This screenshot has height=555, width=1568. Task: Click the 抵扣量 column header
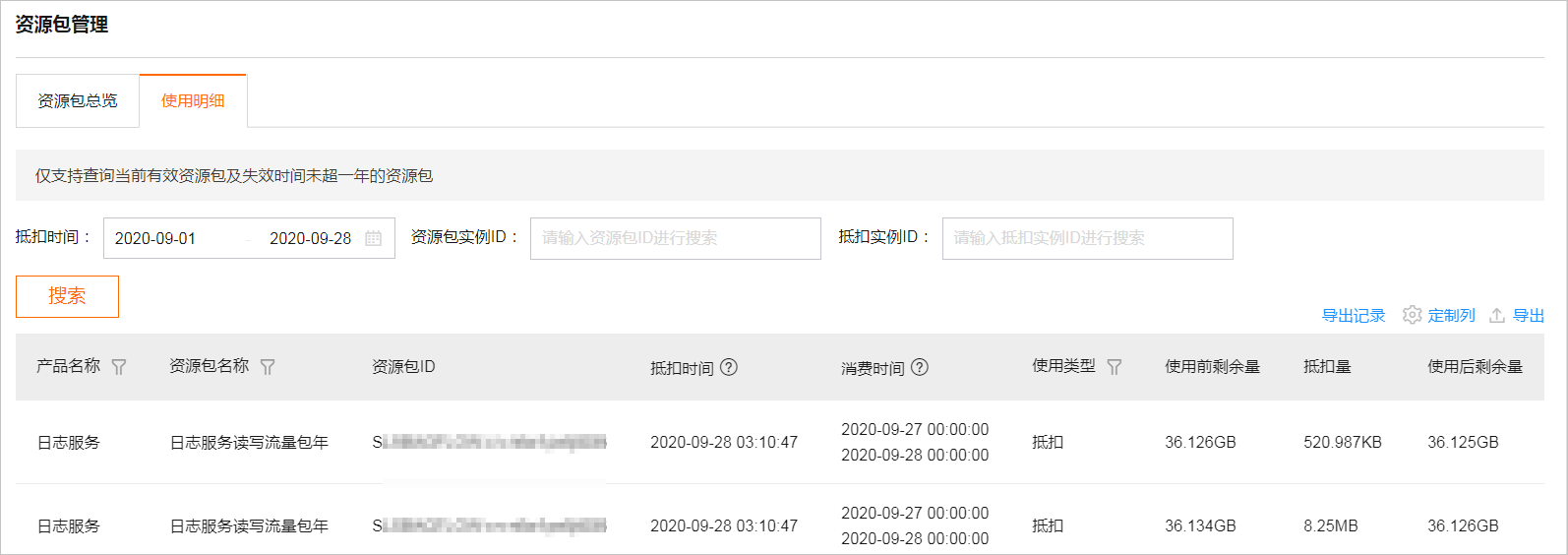pos(1328,367)
